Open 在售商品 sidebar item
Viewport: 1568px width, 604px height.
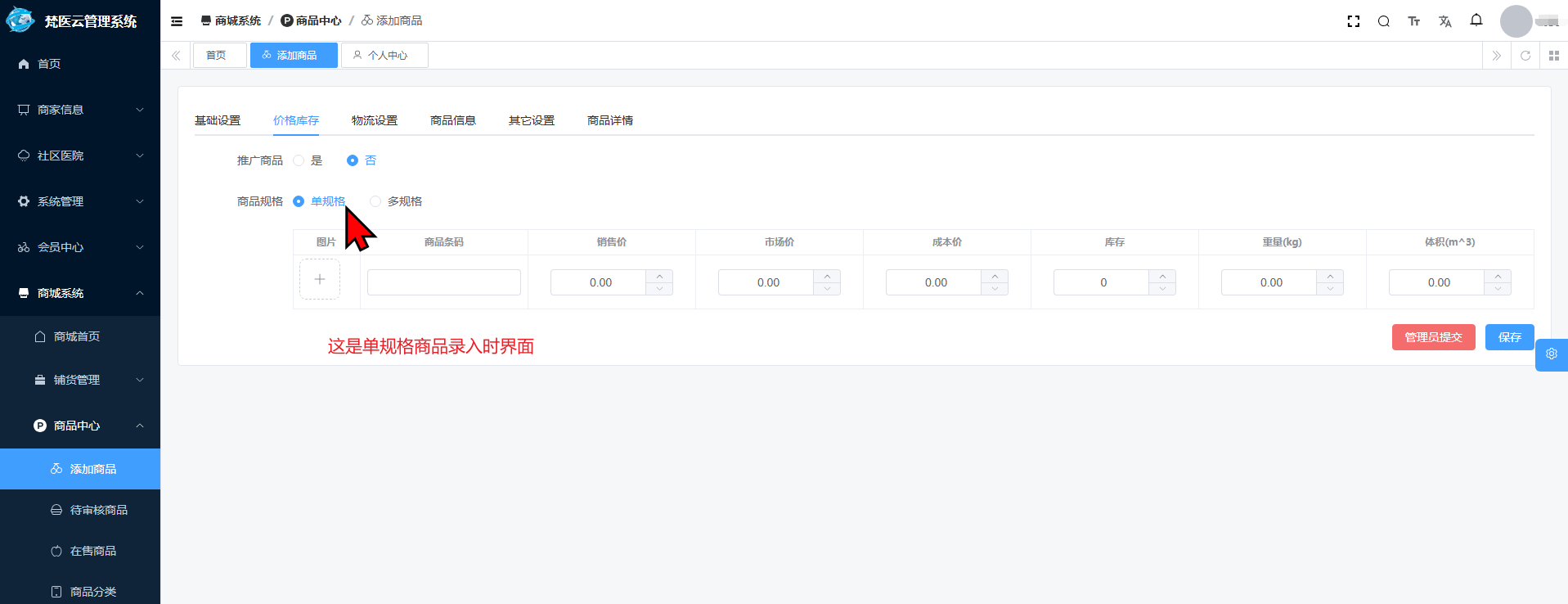click(x=80, y=551)
